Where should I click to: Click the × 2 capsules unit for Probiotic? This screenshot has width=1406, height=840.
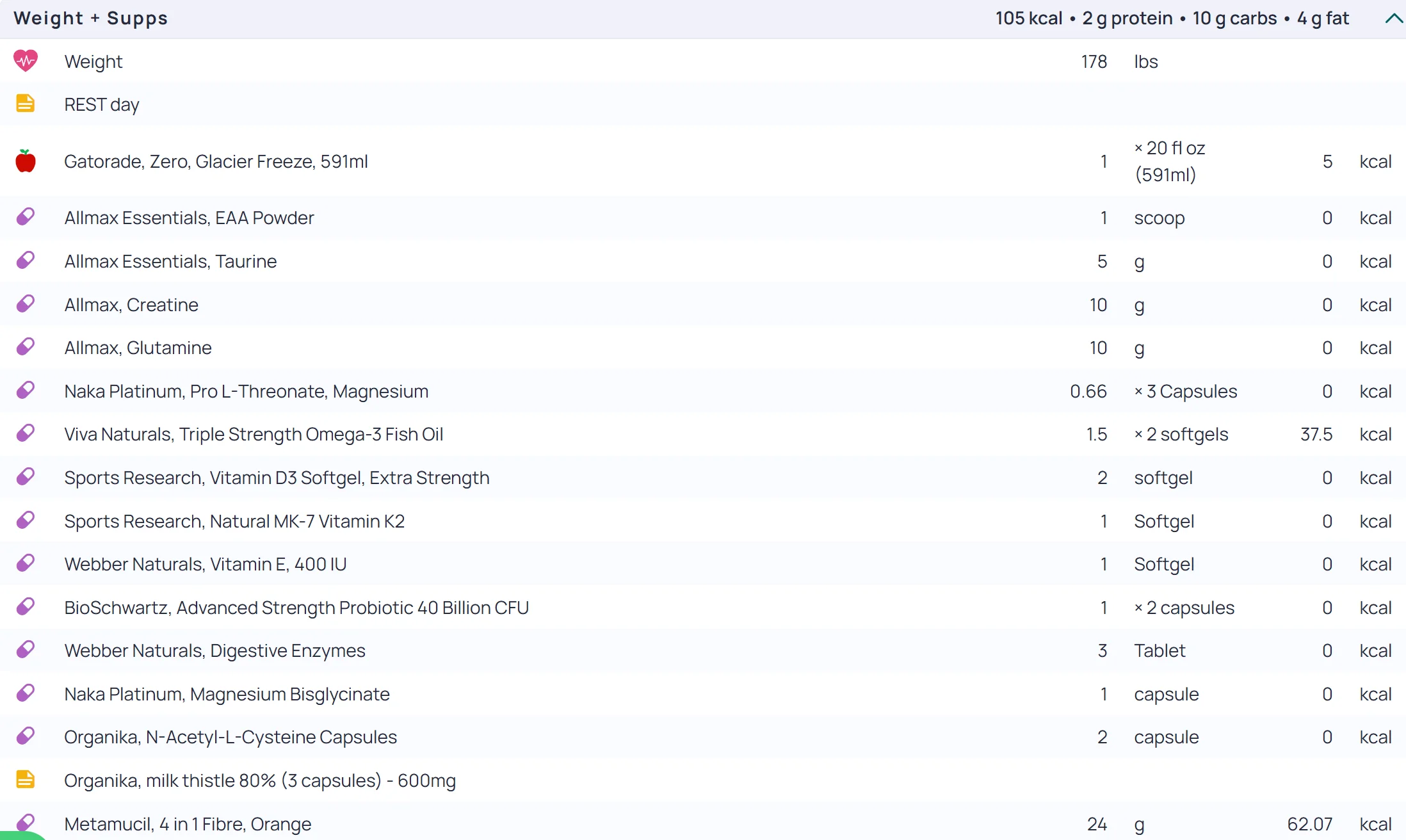(x=1184, y=608)
